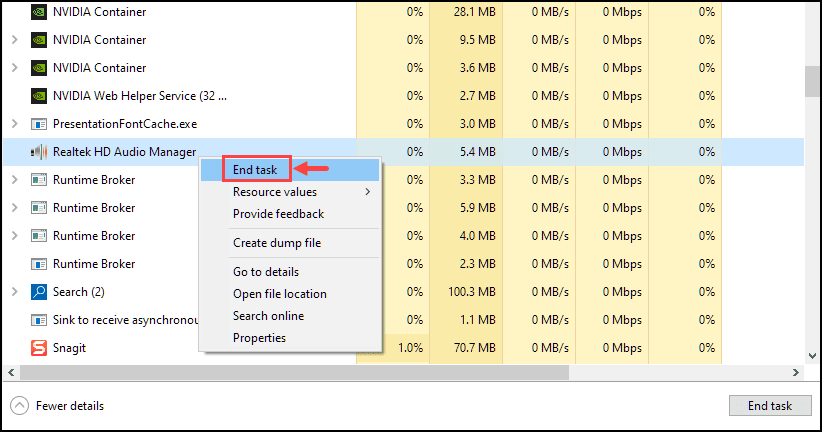Select Open file location menu entry

pyautogui.click(x=280, y=294)
